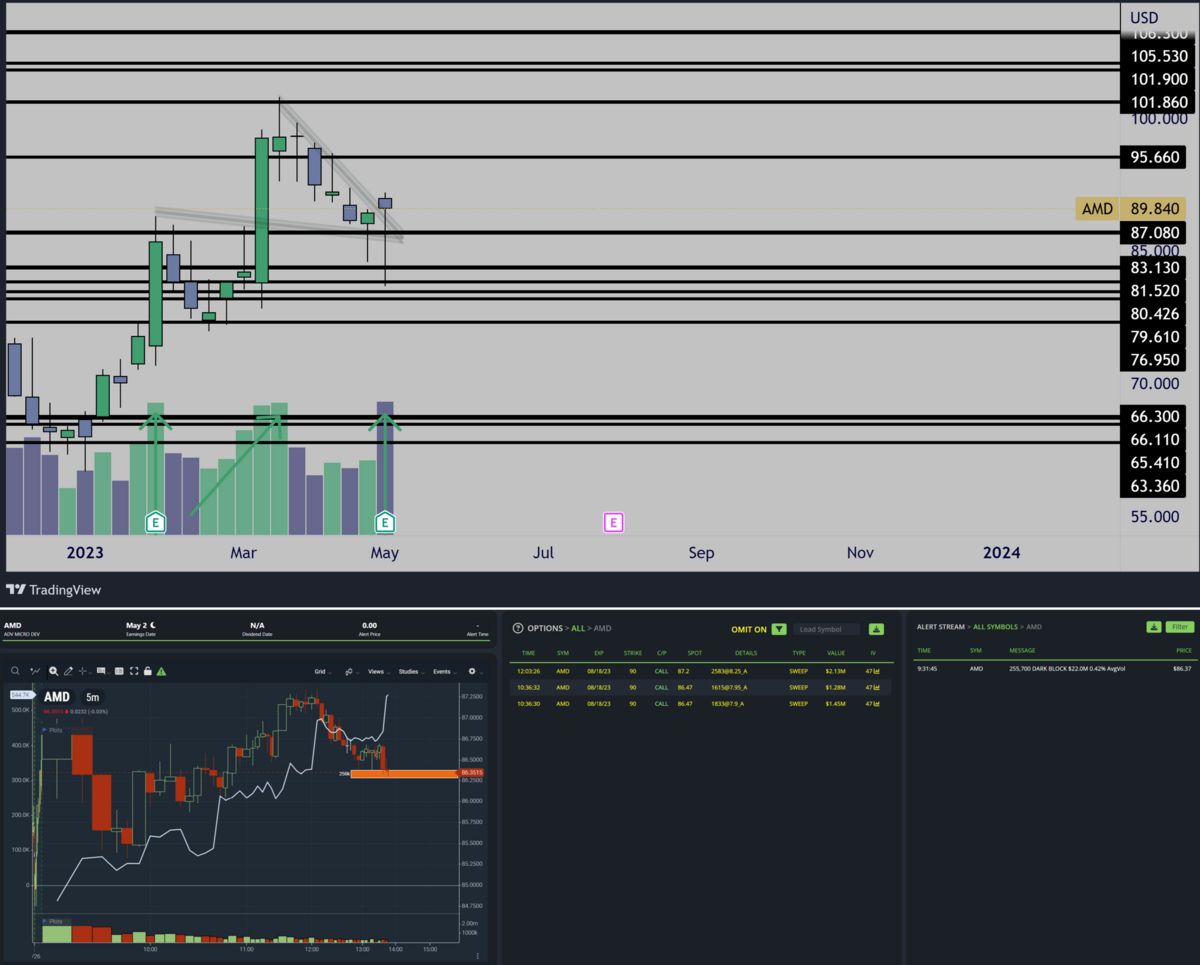Open the Studies menu
This screenshot has height=965, width=1200.
pyautogui.click(x=410, y=672)
